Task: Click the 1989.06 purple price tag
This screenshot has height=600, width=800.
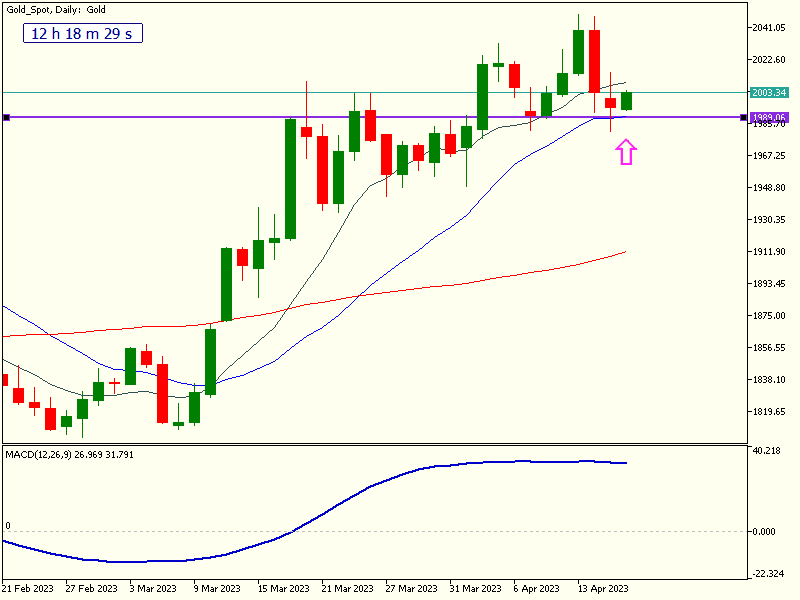Action: pos(768,117)
